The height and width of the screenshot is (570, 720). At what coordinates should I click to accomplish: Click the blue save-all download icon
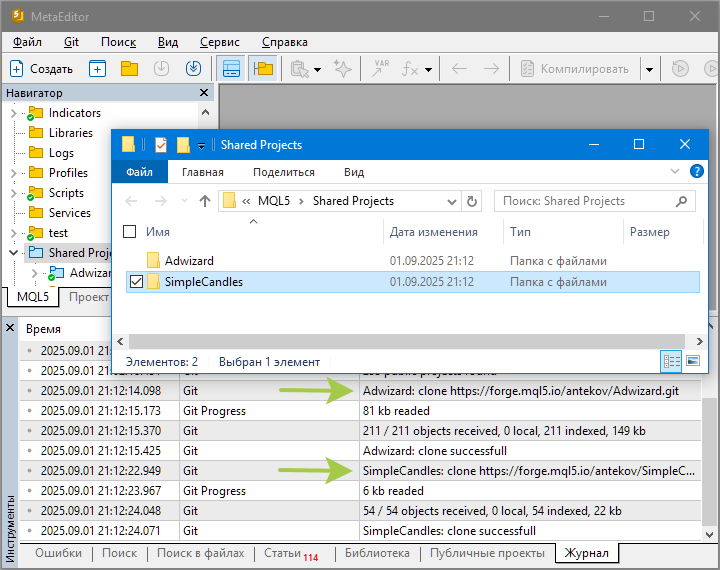pos(193,69)
